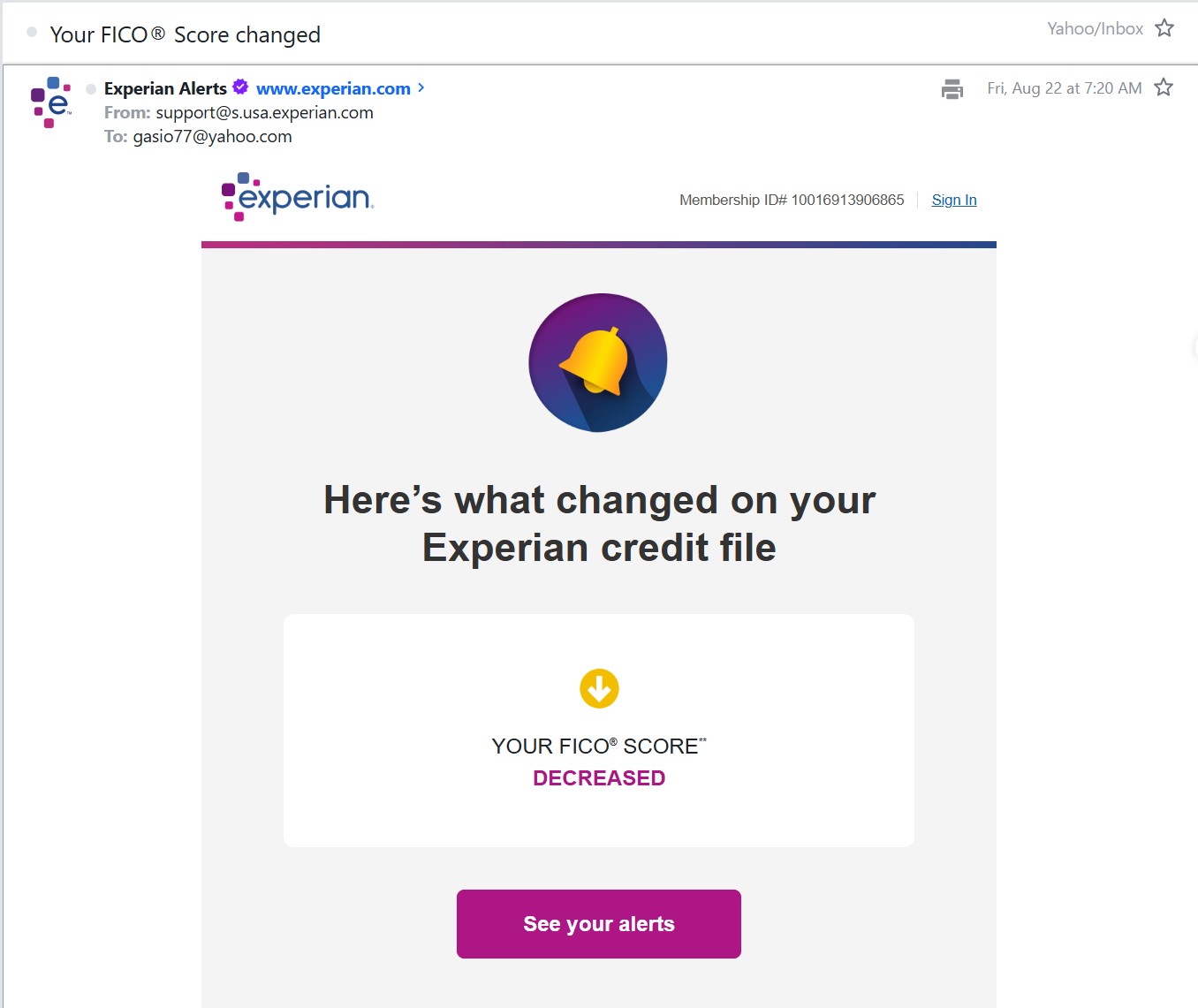Image resolution: width=1198 pixels, height=1008 pixels.
Task: Open the www.experian.com sender link
Action: [333, 88]
